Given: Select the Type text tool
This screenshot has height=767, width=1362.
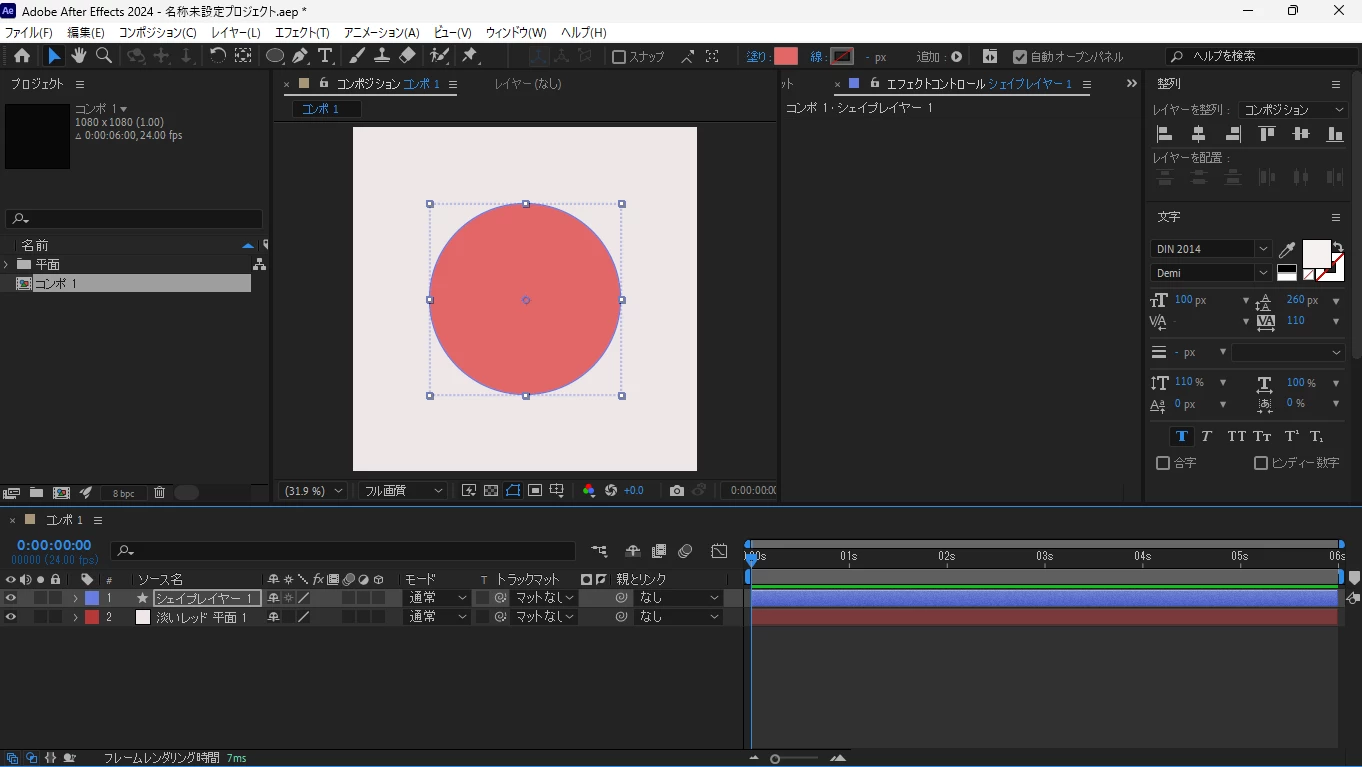Looking at the screenshot, I should [324, 56].
